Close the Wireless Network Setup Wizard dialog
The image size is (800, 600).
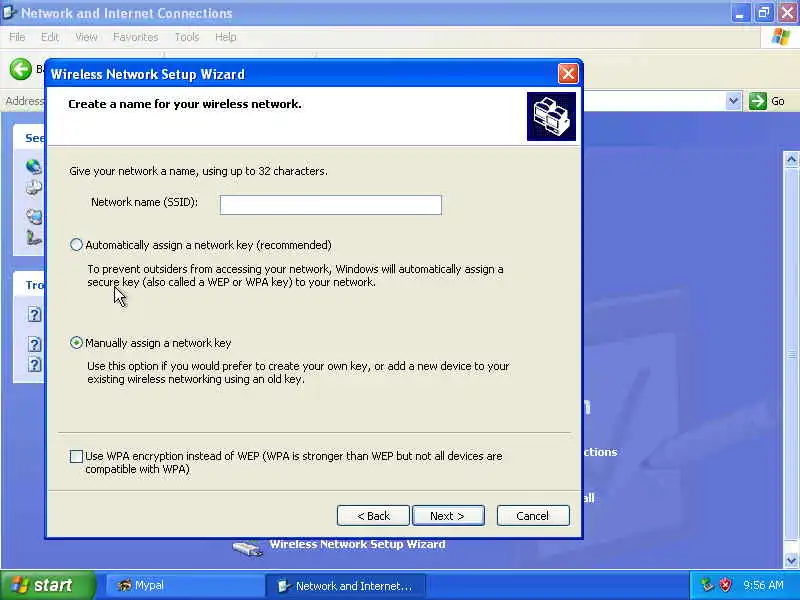coord(568,74)
